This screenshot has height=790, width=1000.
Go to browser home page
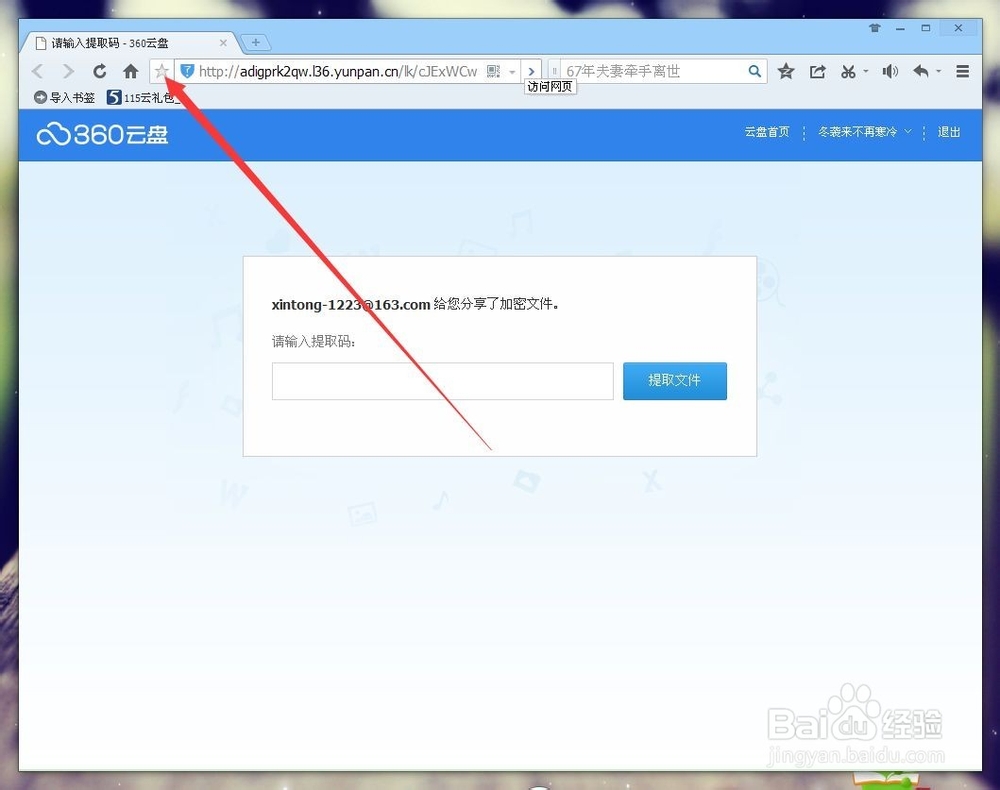pos(130,71)
